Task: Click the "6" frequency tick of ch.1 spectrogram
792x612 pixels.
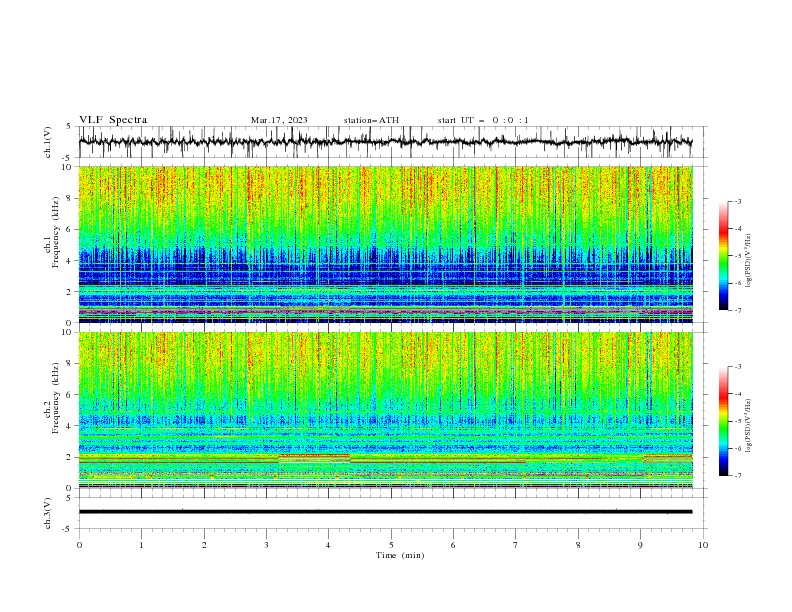Action: point(70,229)
